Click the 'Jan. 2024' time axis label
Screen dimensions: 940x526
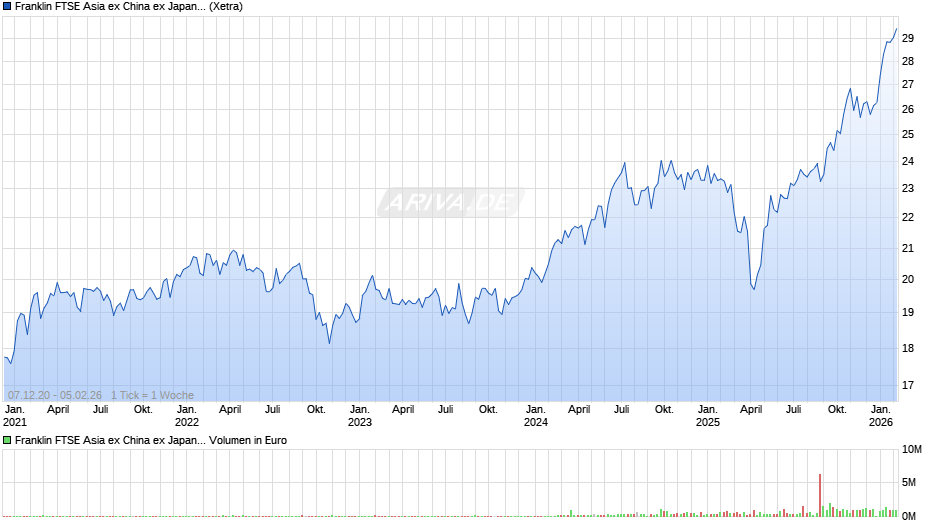coord(535,416)
